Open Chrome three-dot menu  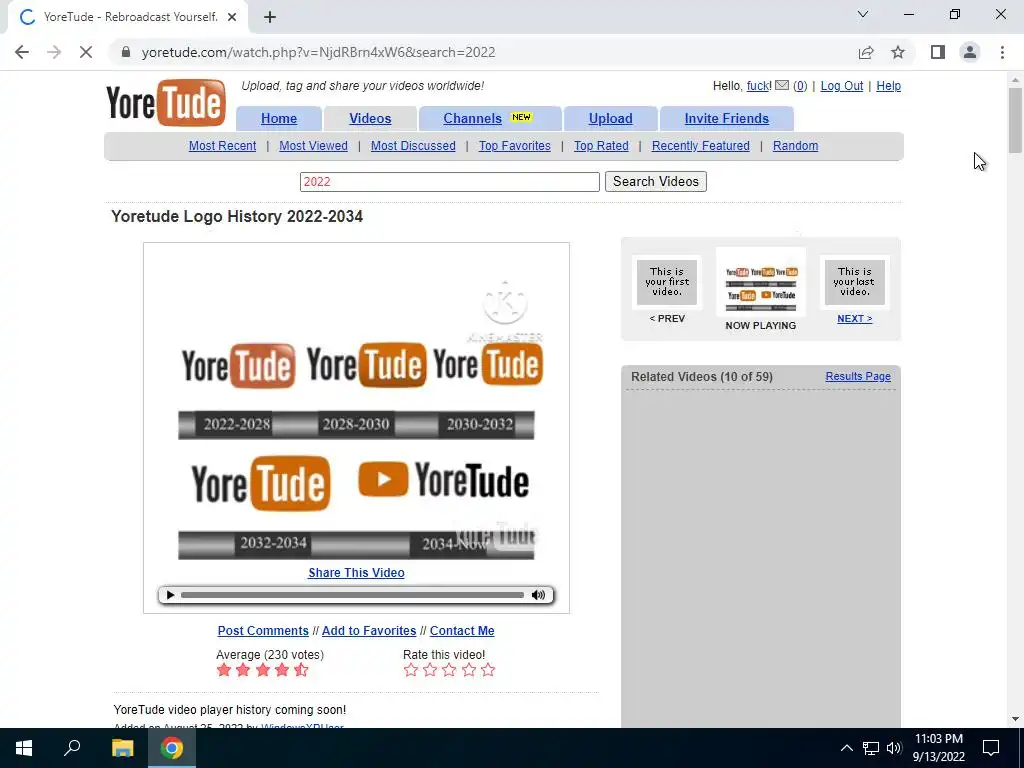coord(1002,52)
